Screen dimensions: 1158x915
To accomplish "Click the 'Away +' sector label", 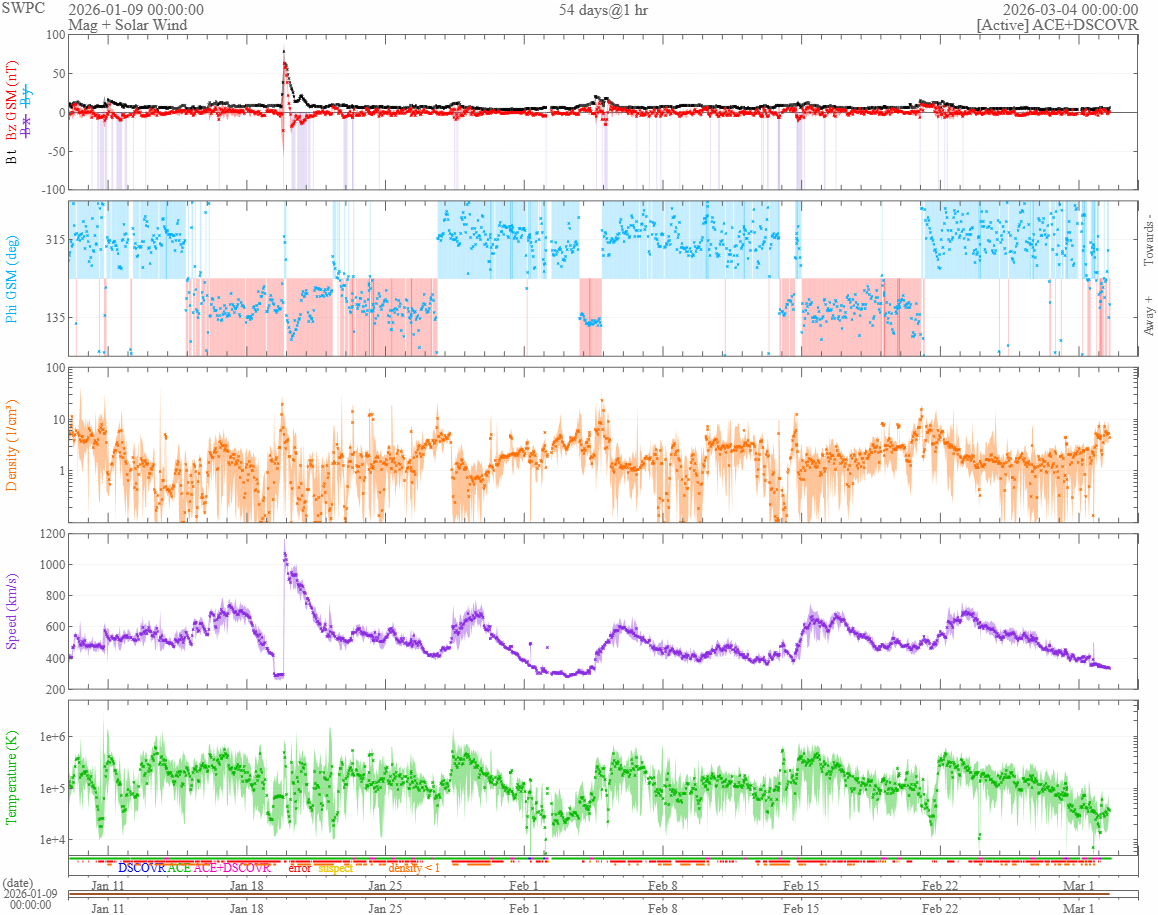I will 1148,316.
